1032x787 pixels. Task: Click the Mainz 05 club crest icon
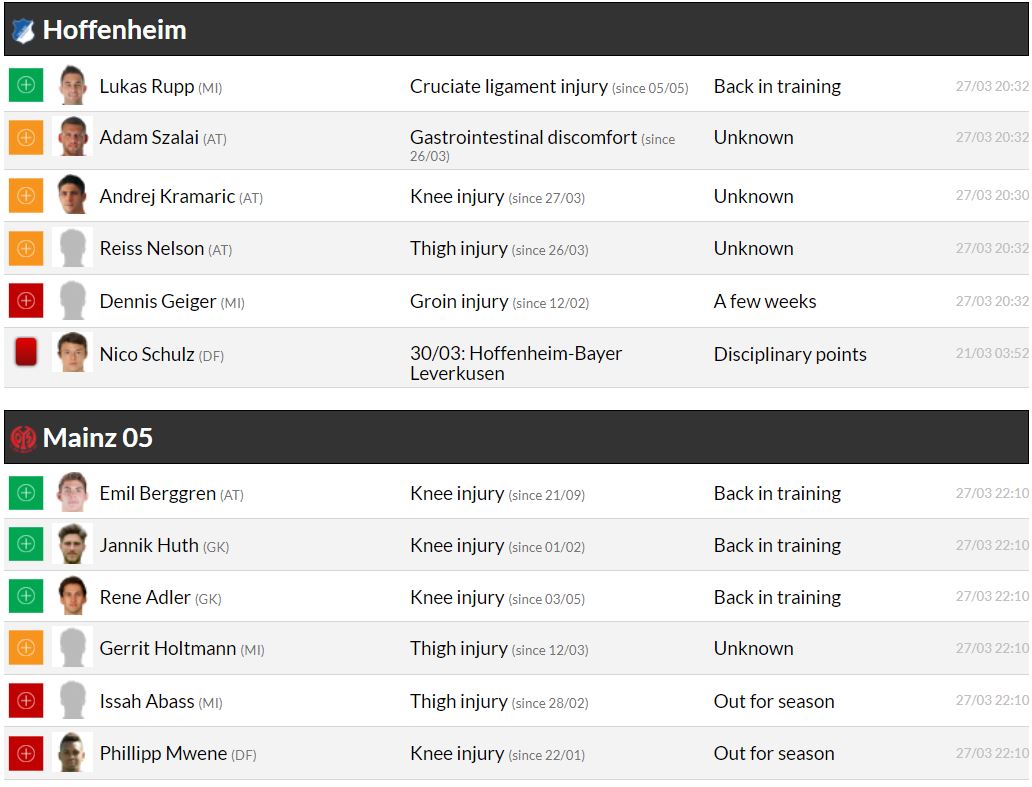tap(23, 438)
